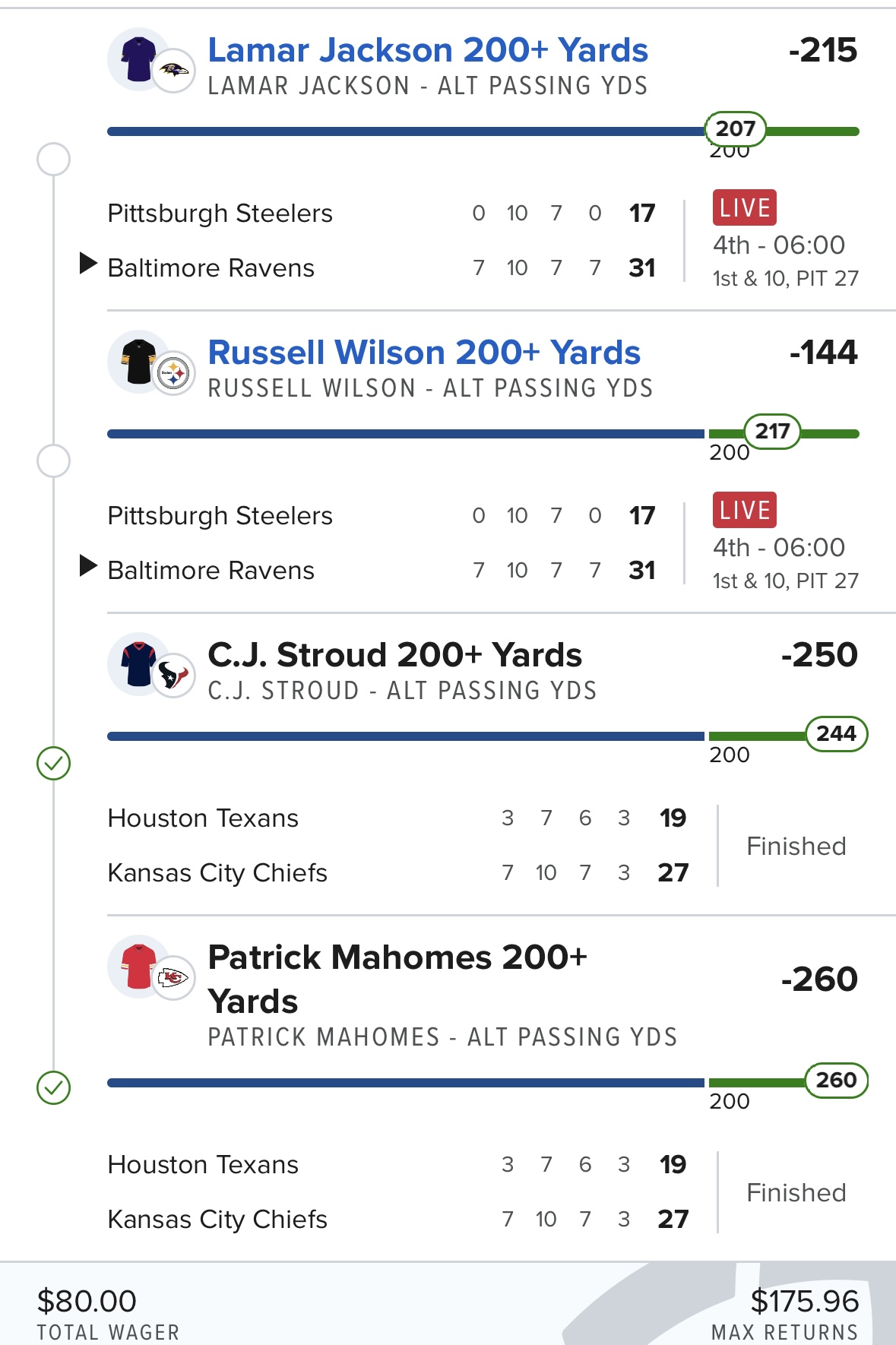This screenshot has height=1345, width=896.
Task: Tap the Texans jersey icon beside C.J. Stroud
Action: click(x=139, y=664)
